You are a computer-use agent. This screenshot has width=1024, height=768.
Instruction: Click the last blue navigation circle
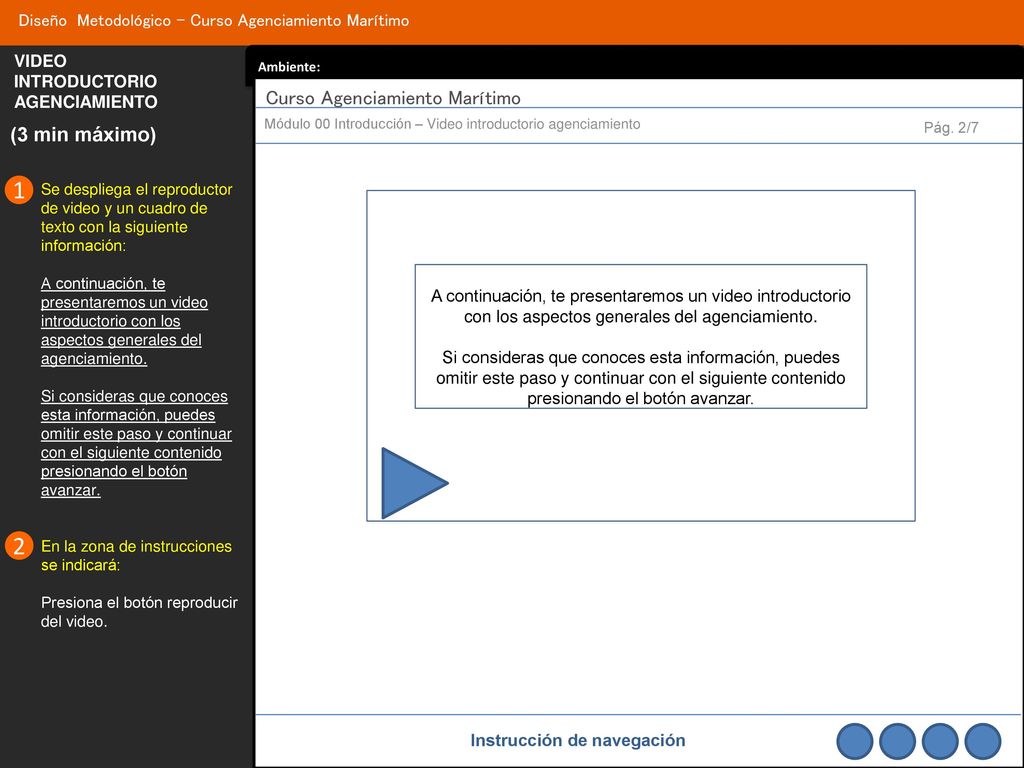point(983,742)
